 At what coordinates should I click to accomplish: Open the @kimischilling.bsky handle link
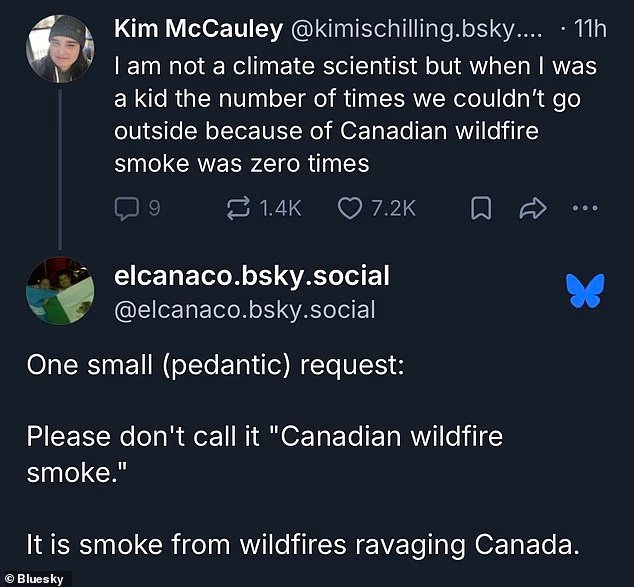click(x=417, y=29)
